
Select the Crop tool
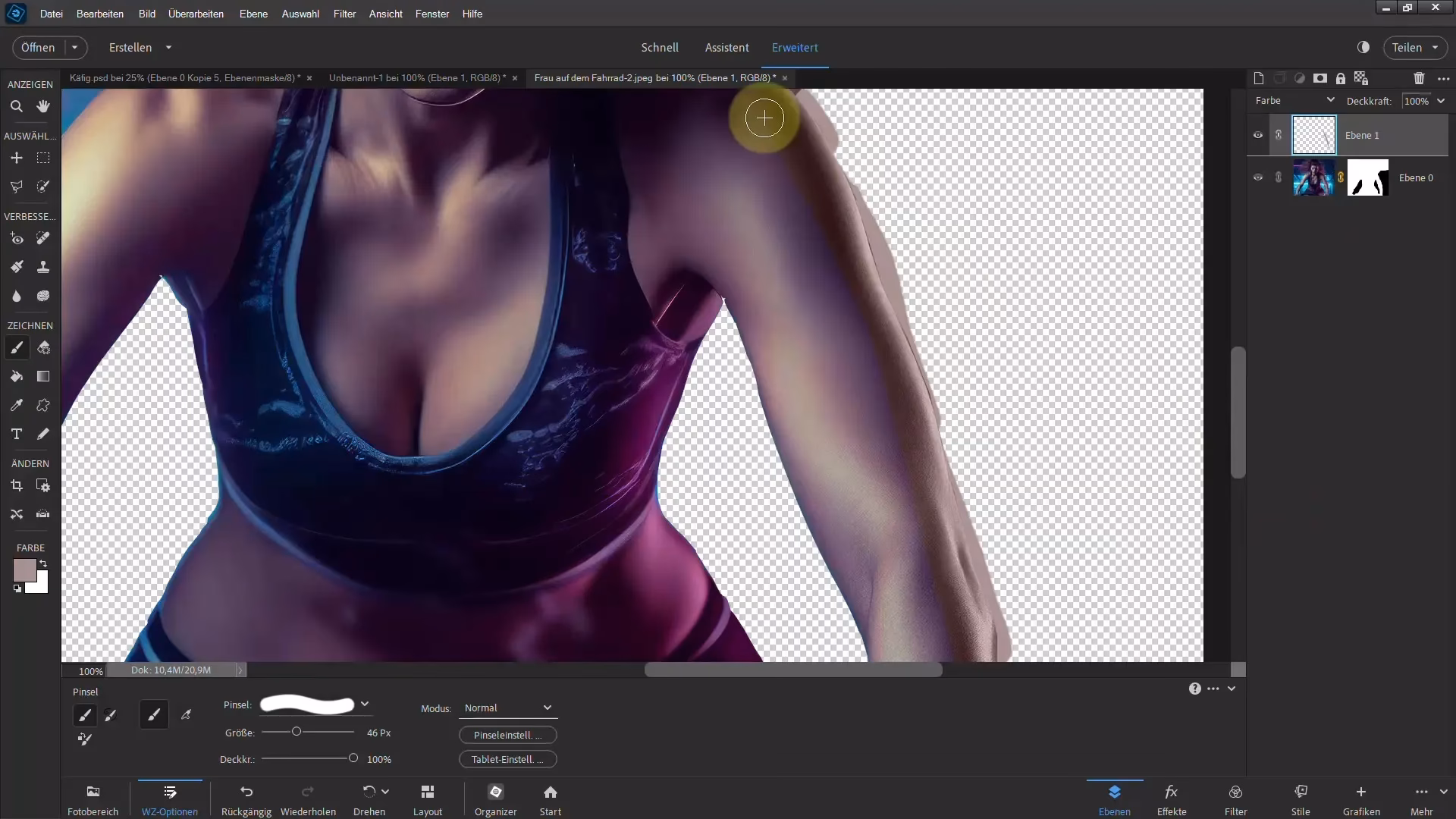coord(16,486)
